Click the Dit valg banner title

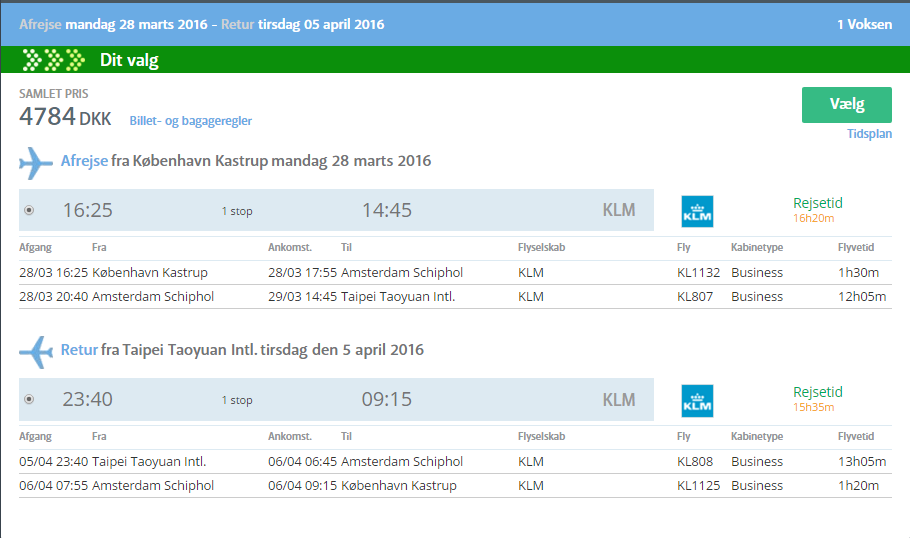coord(129,60)
